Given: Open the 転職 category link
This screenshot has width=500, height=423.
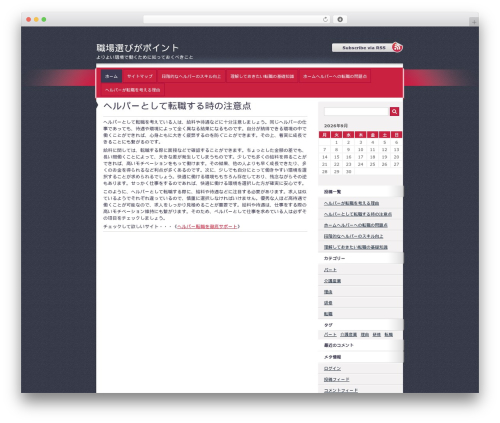Looking at the screenshot, I should 328,314.
